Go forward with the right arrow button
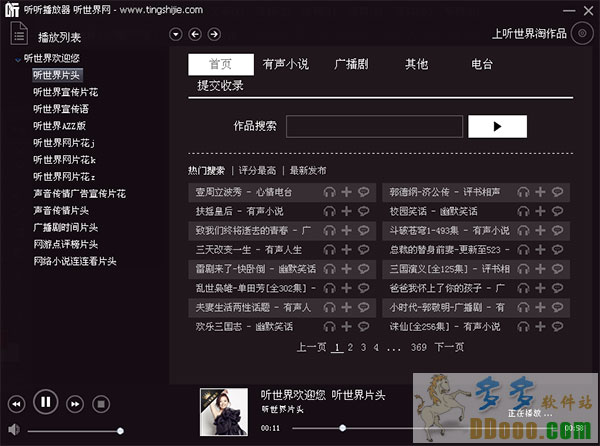The width and height of the screenshot is (600, 446). (x=214, y=34)
